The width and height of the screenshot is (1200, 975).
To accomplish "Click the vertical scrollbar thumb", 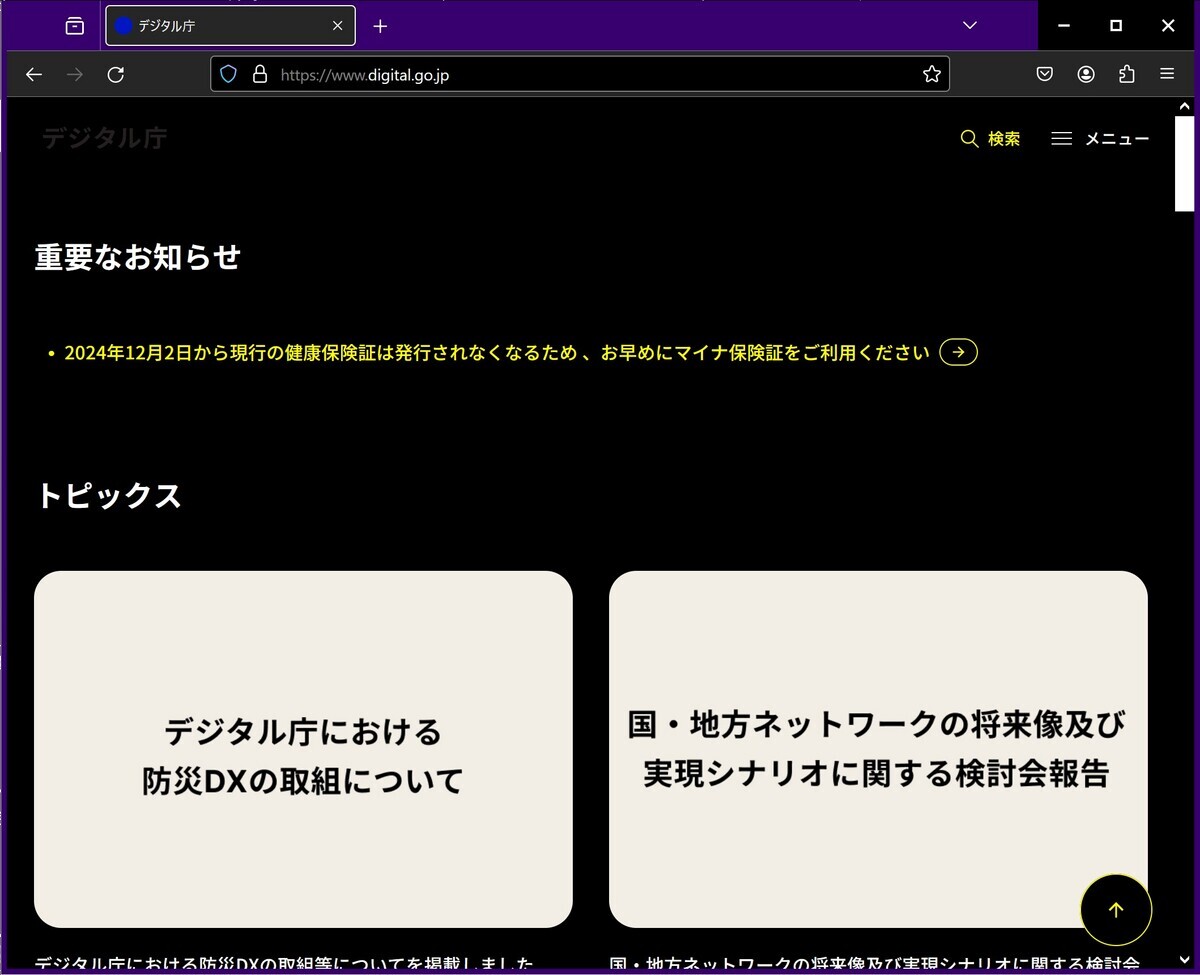I will 1185,164.
